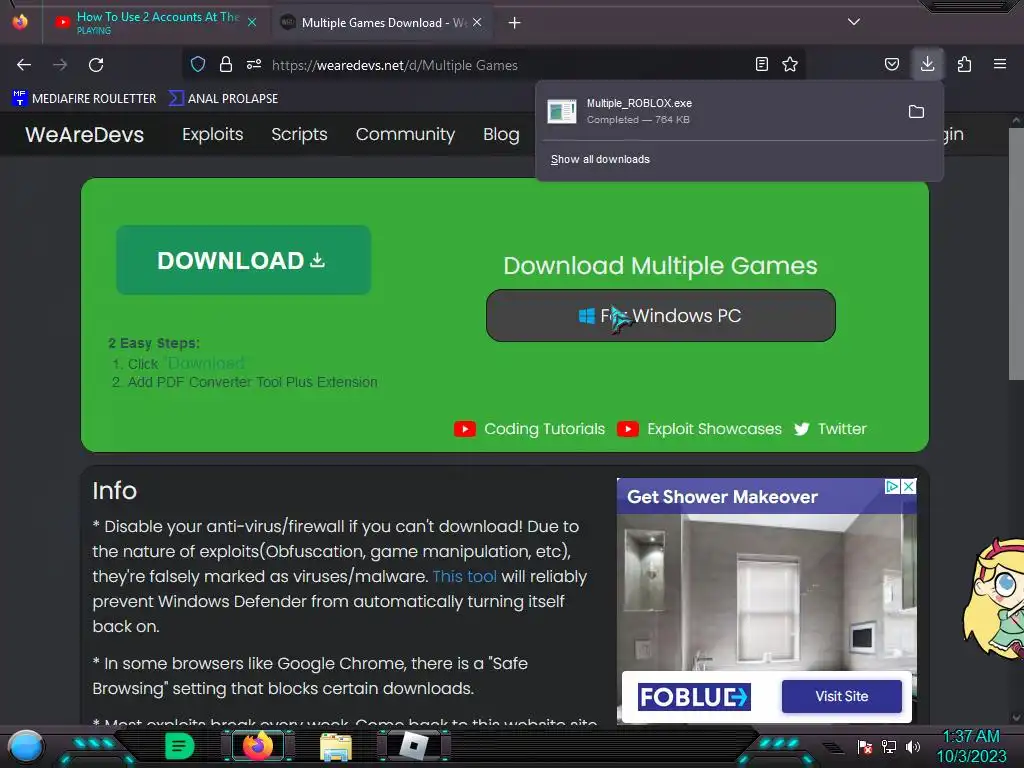
Task: Bookmark this page with the star
Action: (790, 64)
